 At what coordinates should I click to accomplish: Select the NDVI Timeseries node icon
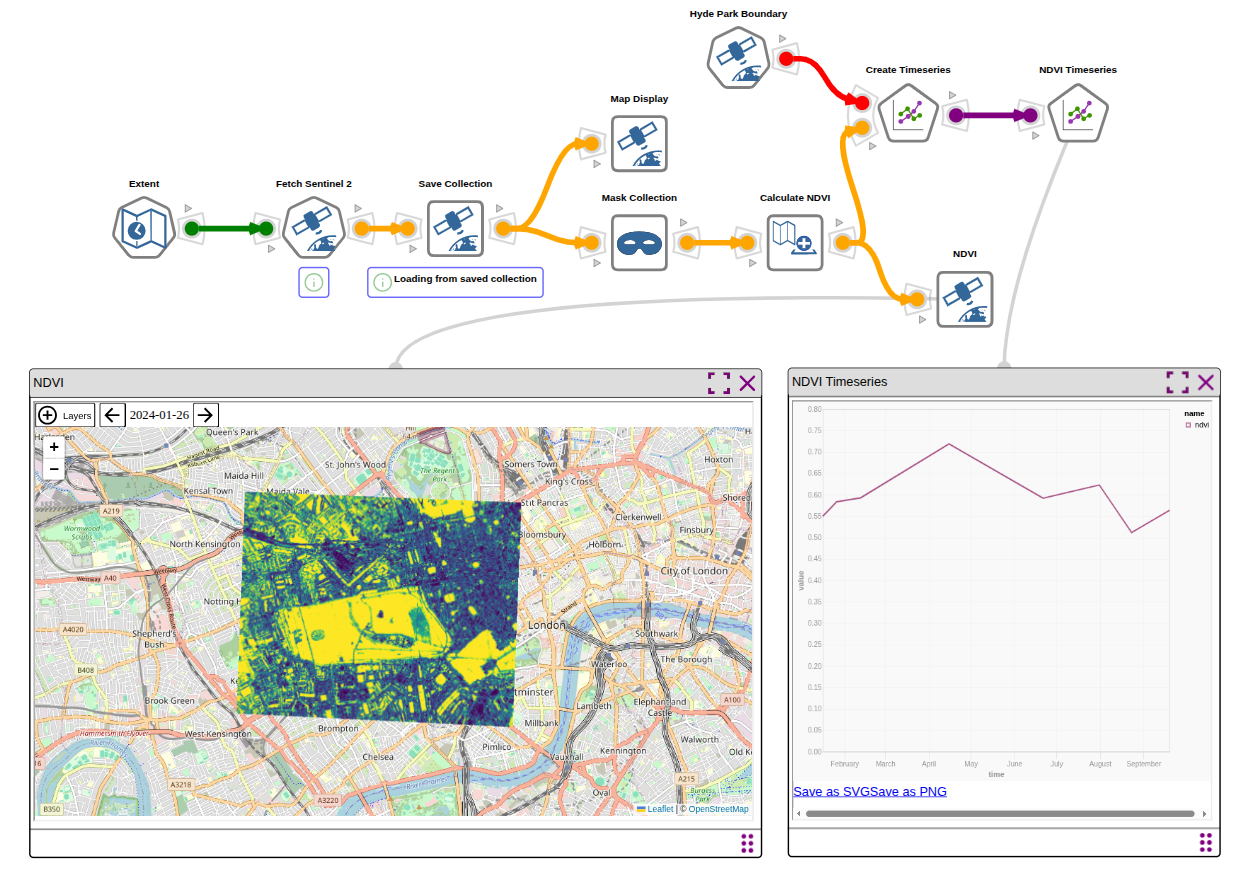tap(1078, 114)
